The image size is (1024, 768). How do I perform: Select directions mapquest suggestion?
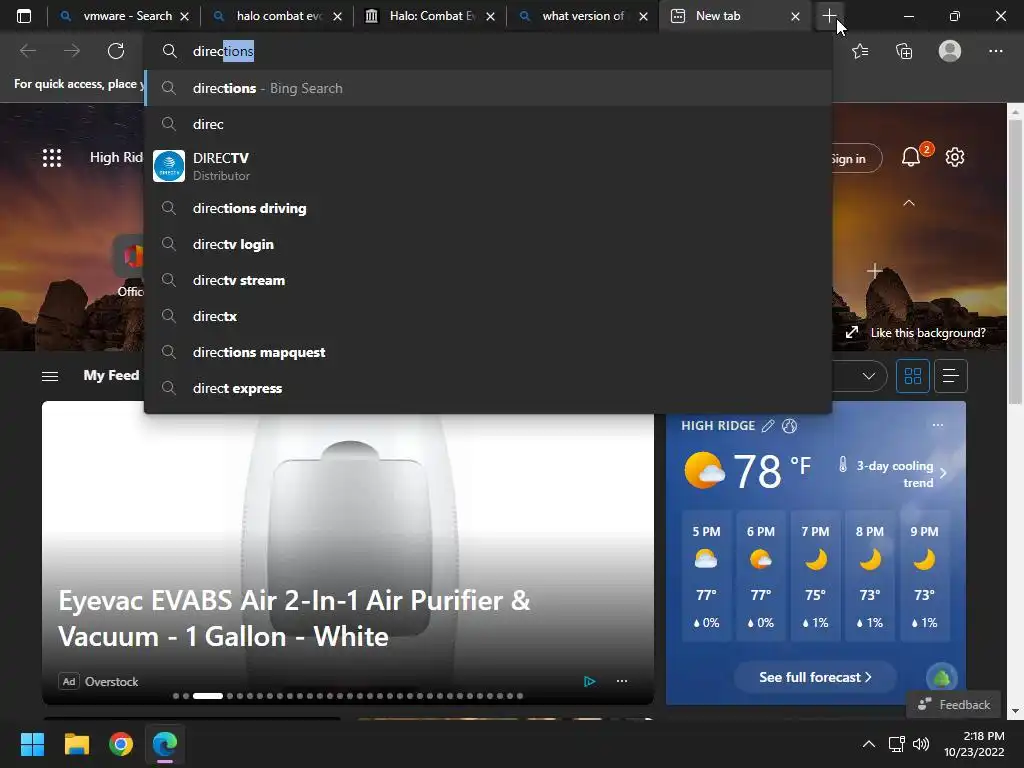tap(488, 352)
